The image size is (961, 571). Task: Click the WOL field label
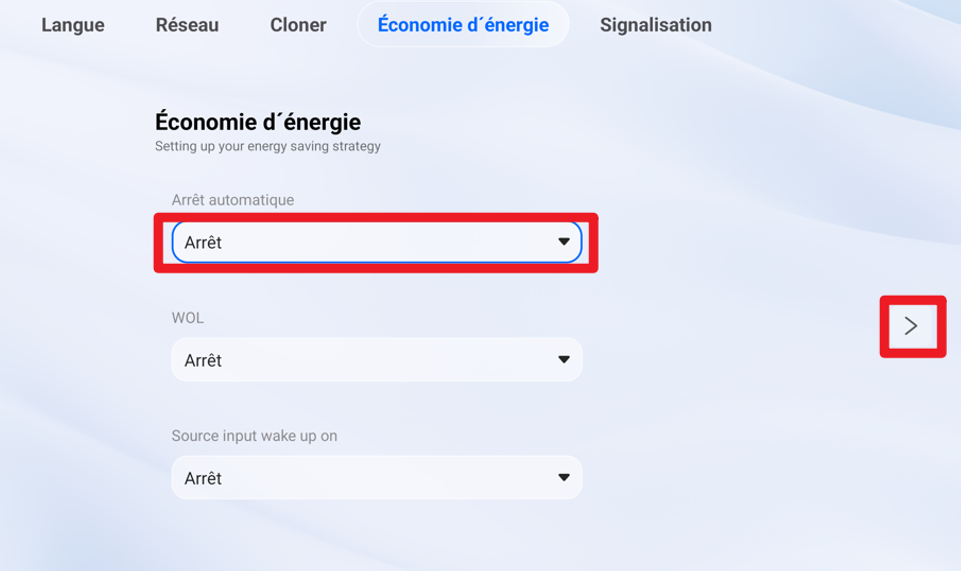pyautogui.click(x=188, y=318)
